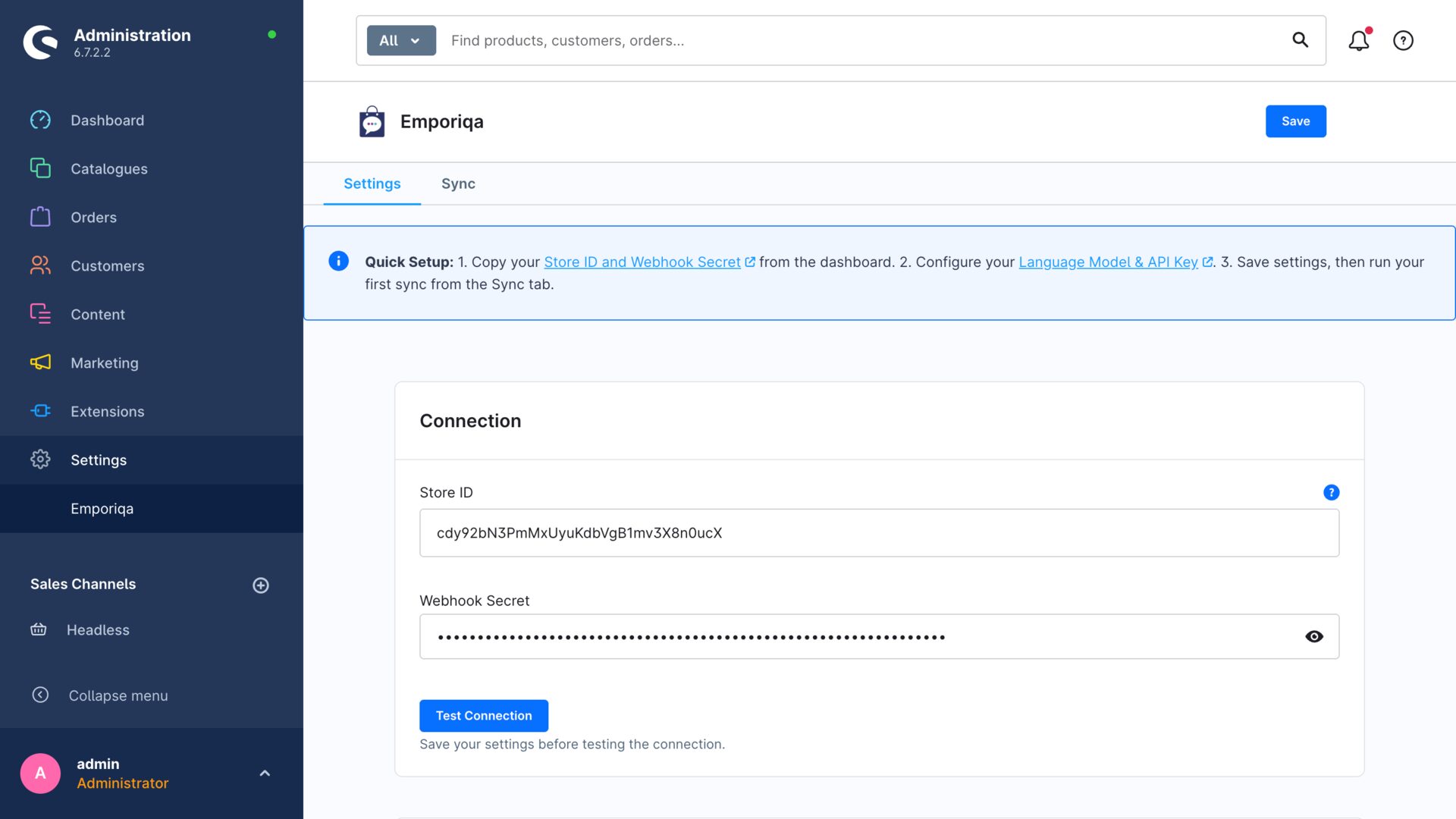The width and height of the screenshot is (1456, 819).
Task: Open the Extensions puzzle icon
Action: click(40, 411)
